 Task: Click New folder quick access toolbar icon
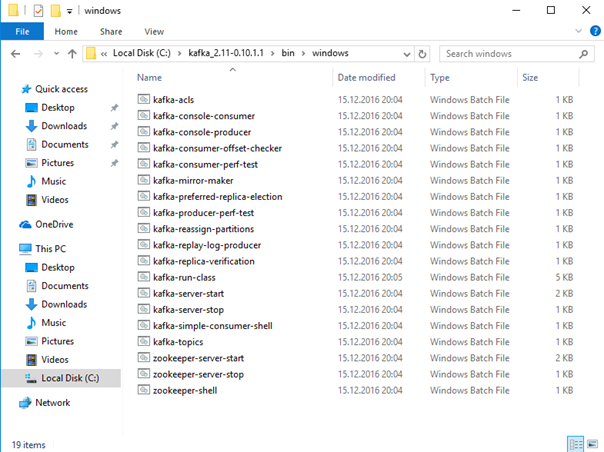(x=55, y=10)
